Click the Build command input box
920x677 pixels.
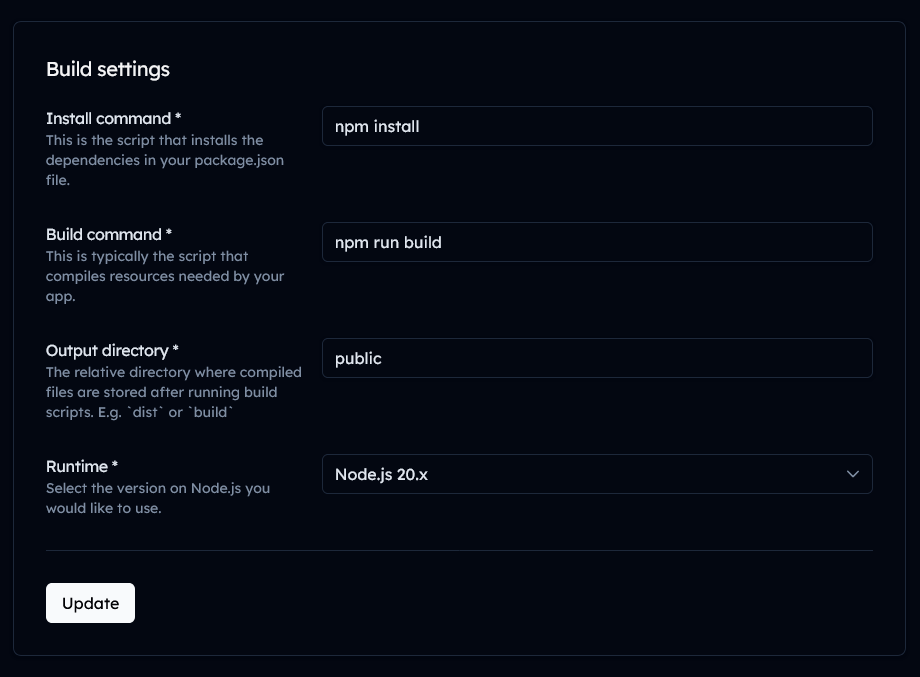click(x=597, y=242)
